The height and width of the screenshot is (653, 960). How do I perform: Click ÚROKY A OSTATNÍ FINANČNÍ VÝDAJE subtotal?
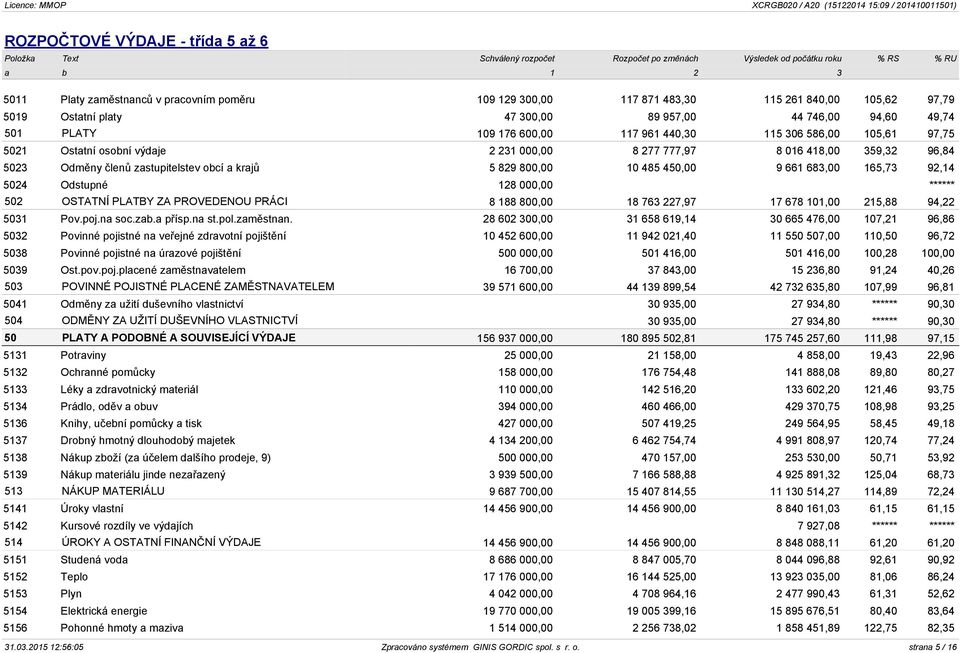pyautogui.click(x=161, y=542)
